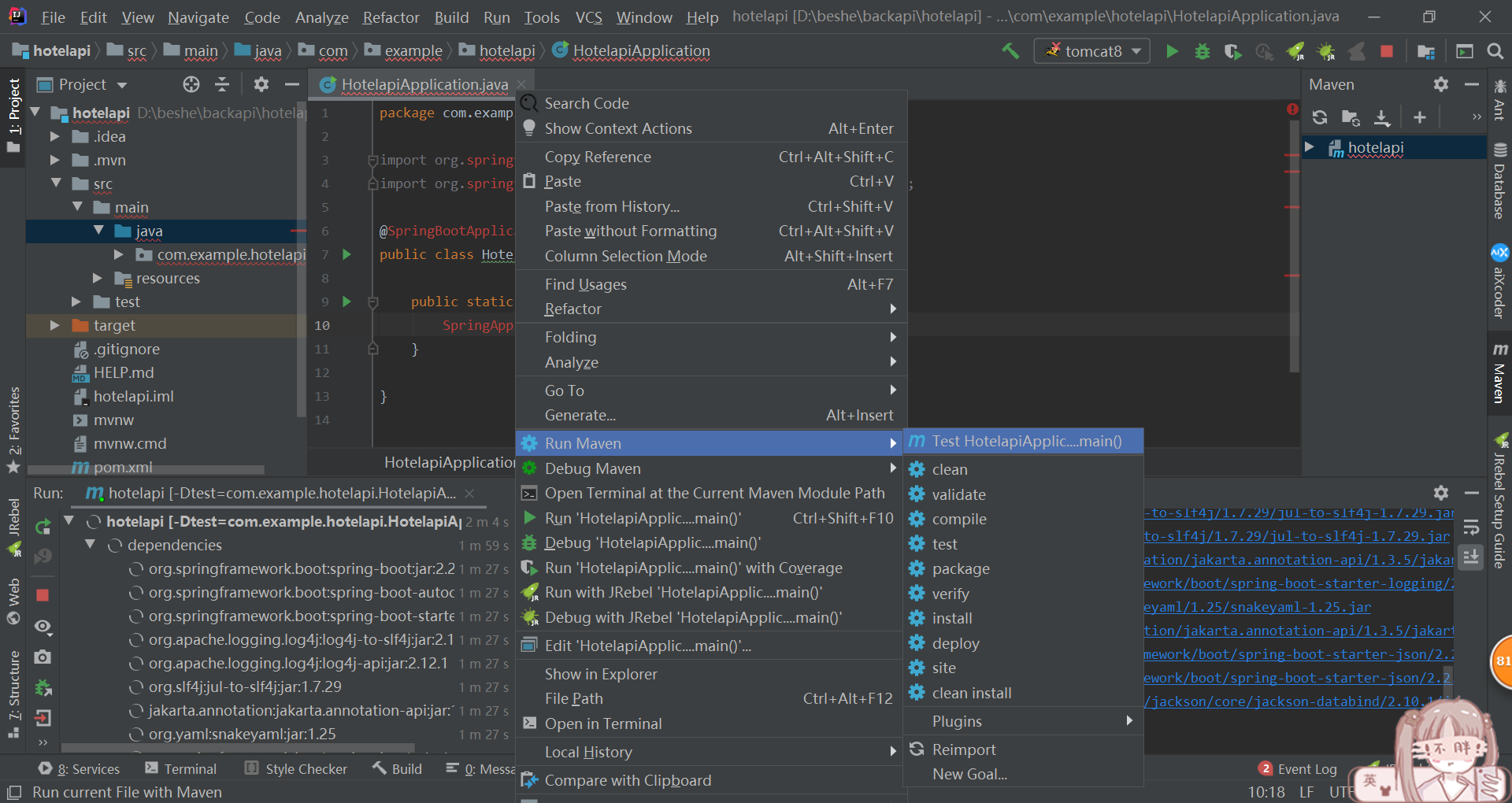Screen dimensions: 1512x803
Task: Open the Terminal tool window button
Action: pyautogui.click(x=180, y=769)
